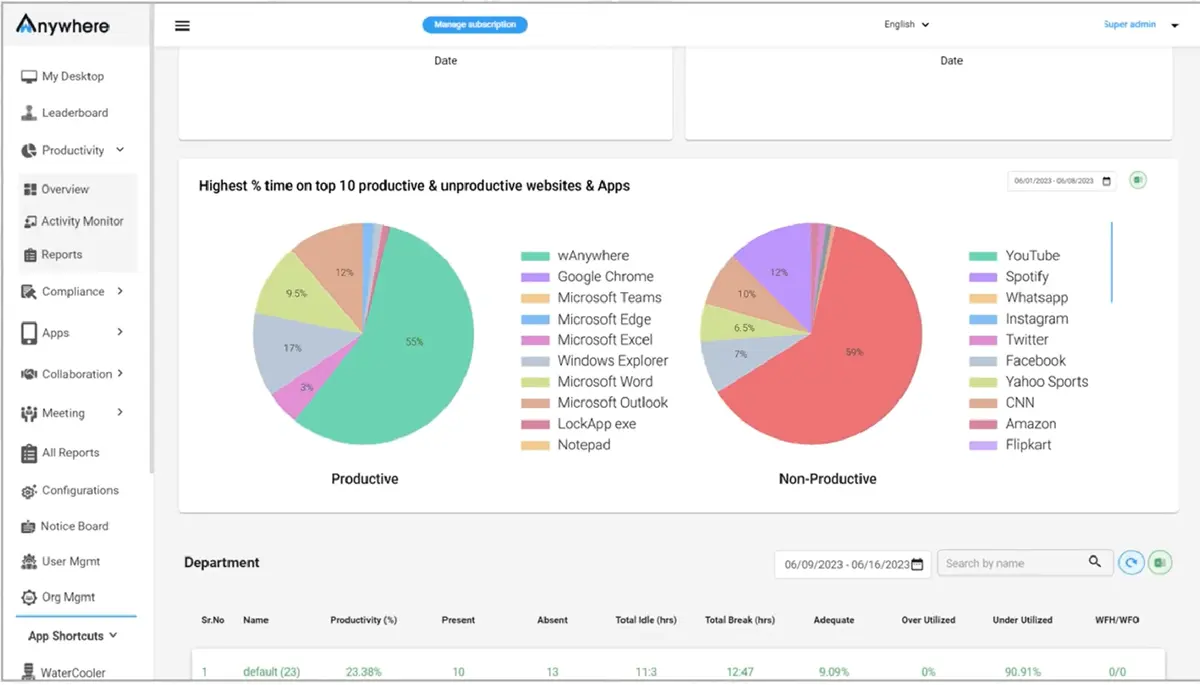The height and width of the screenshot is (685, 1200).
Task: Toggle wAnywhere legend swatch
Action: [x=536, y=256]
